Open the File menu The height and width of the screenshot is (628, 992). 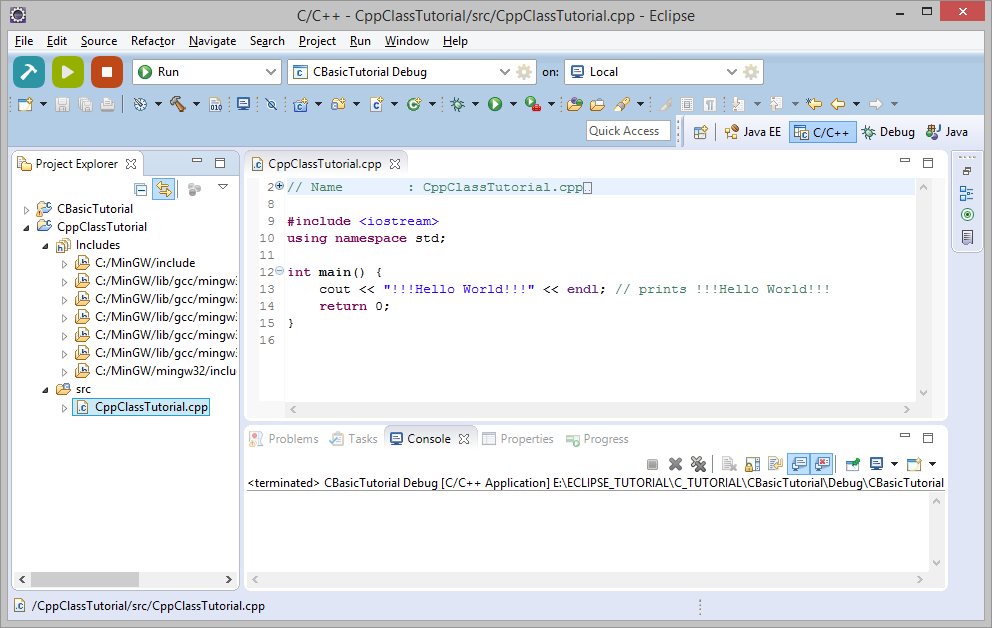(24, 41)
